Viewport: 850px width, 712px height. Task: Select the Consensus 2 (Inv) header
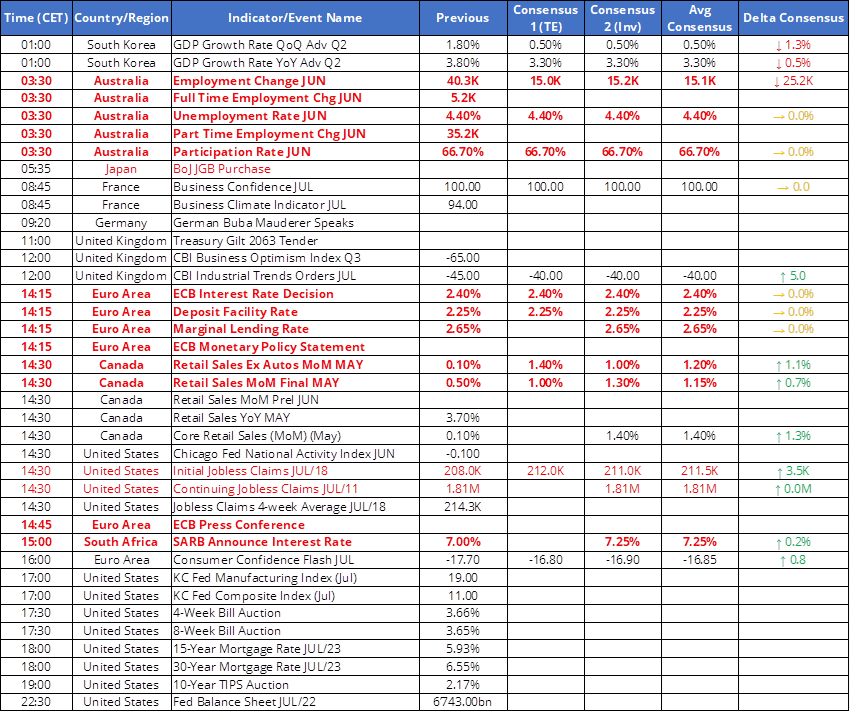coord(622,18)
